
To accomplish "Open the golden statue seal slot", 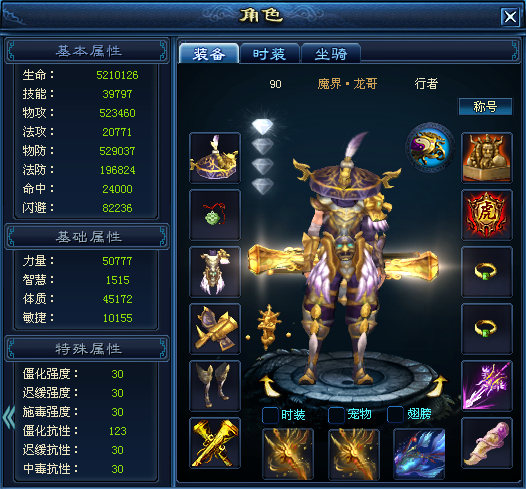I will pos(487,158).
